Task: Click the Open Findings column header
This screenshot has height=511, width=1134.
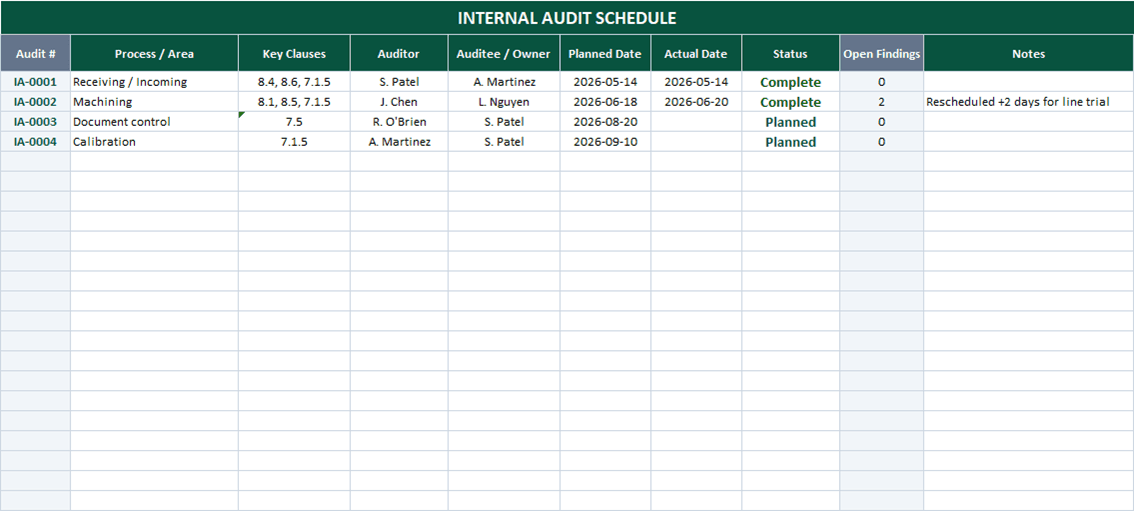Action: (882, 53)
